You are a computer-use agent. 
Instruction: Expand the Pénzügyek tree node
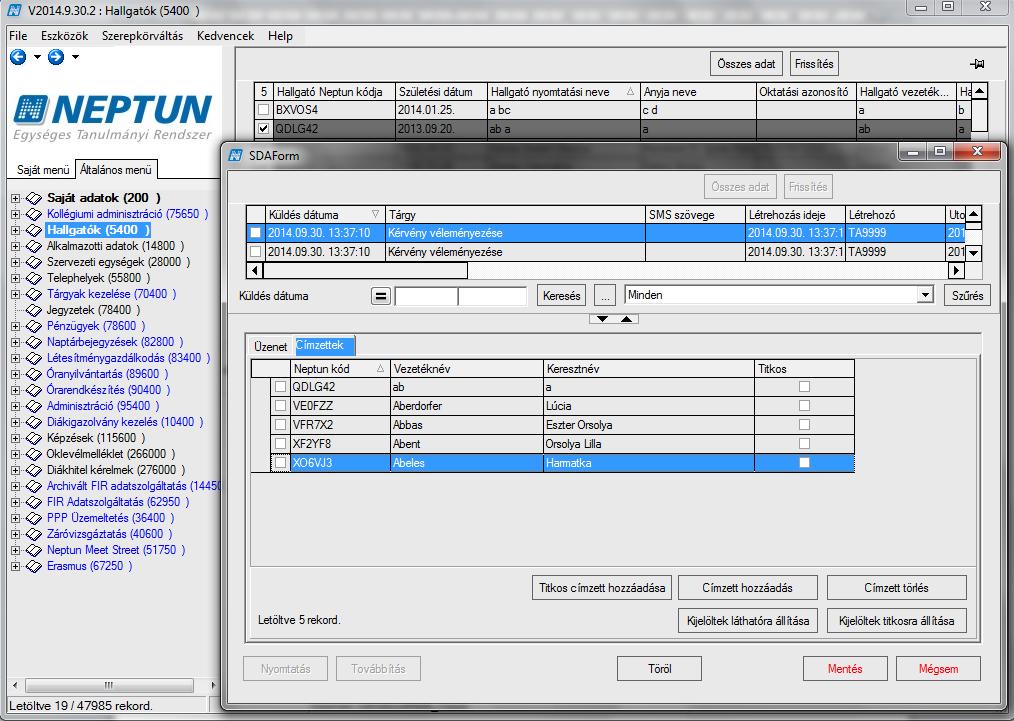click(x=16, y=327)
